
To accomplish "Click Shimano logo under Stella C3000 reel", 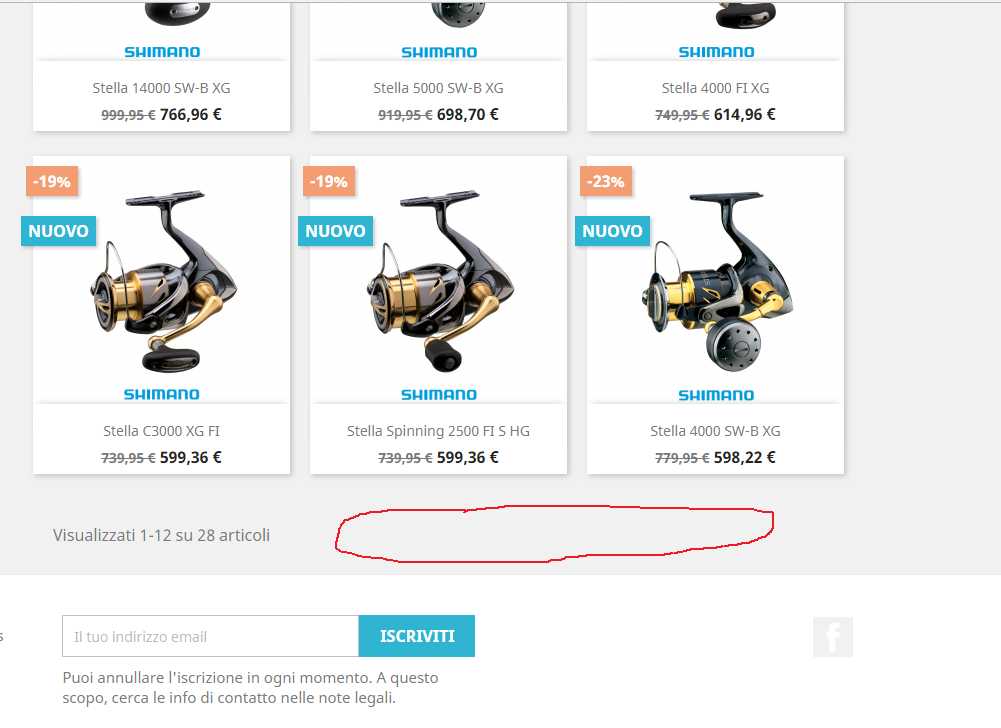I will tap(162, 395).
